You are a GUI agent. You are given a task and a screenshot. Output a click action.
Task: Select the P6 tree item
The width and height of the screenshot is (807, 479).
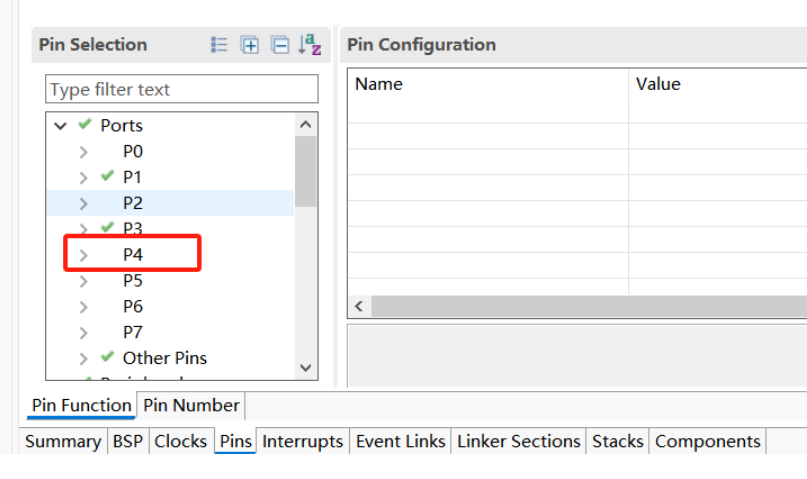click(x=133, y=306)
